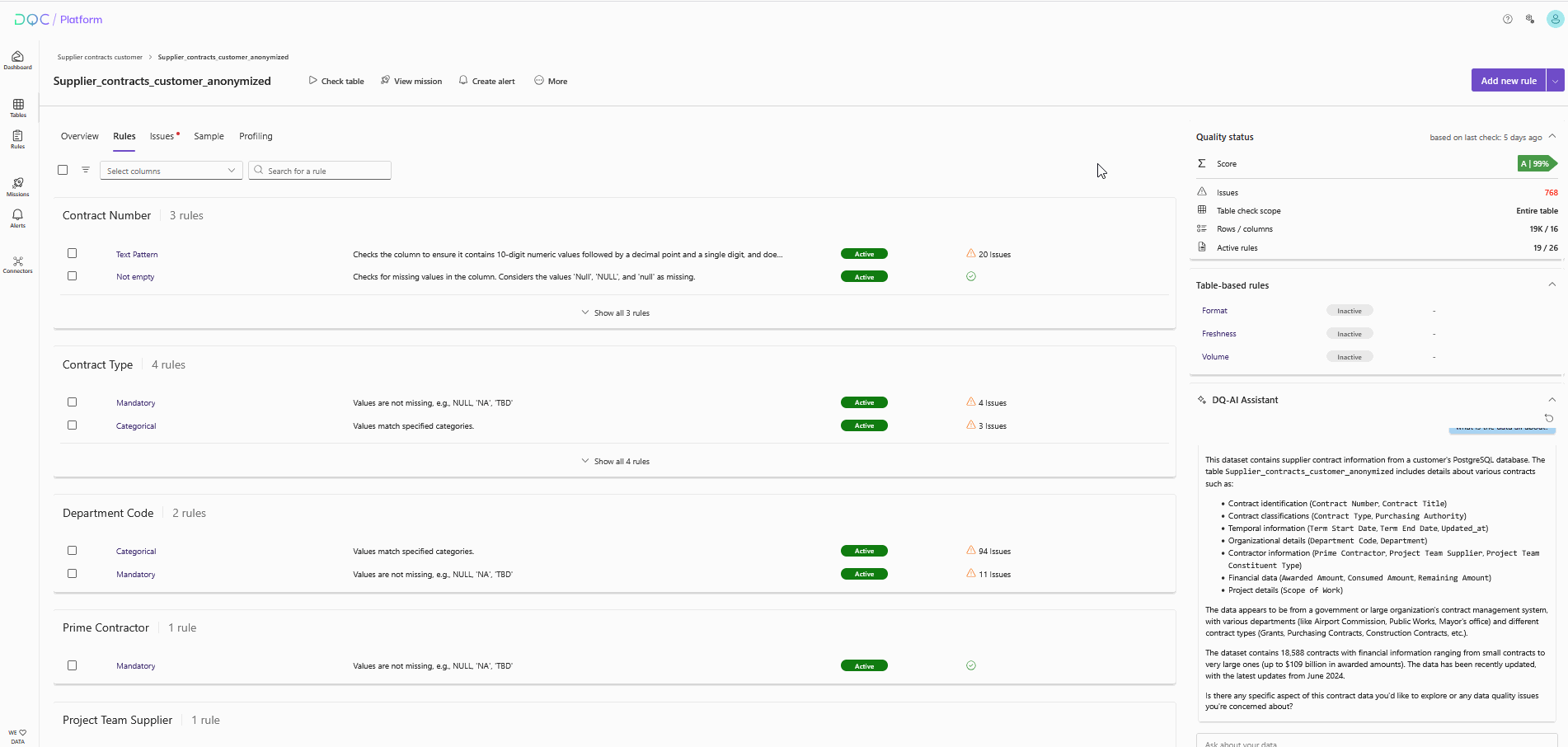This screenshot has height=747, width=1568.
Task: Open the Profiling tab
Action: coord(256,136)
